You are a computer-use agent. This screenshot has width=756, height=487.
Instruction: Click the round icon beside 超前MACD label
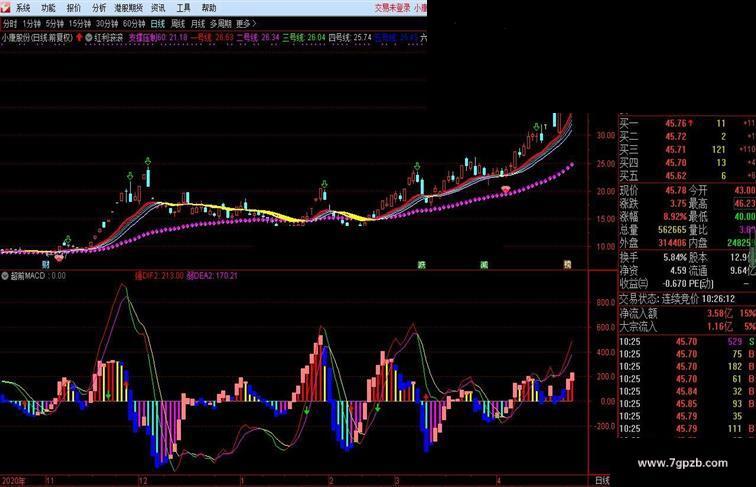pyautogui.click(x=5, y=276)
